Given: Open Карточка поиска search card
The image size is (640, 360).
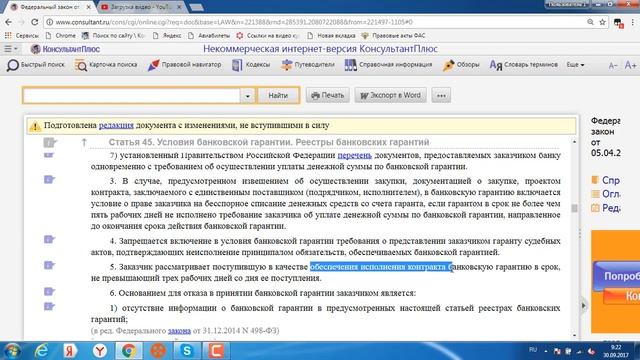Looking at the screenshot, I should click(106, 64).
